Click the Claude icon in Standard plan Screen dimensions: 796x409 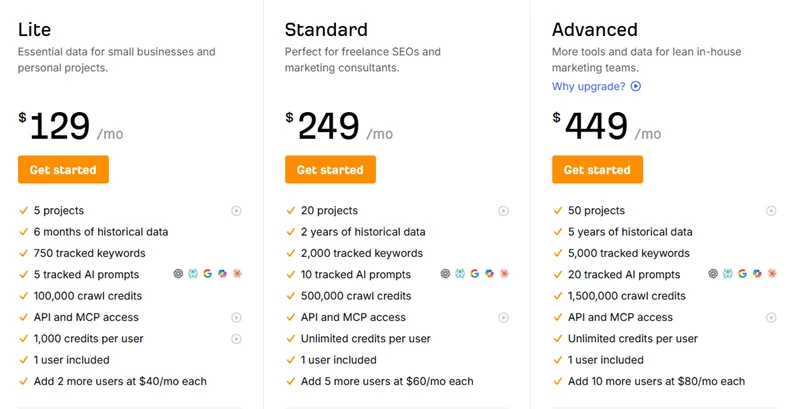click(x=504, y=274)
